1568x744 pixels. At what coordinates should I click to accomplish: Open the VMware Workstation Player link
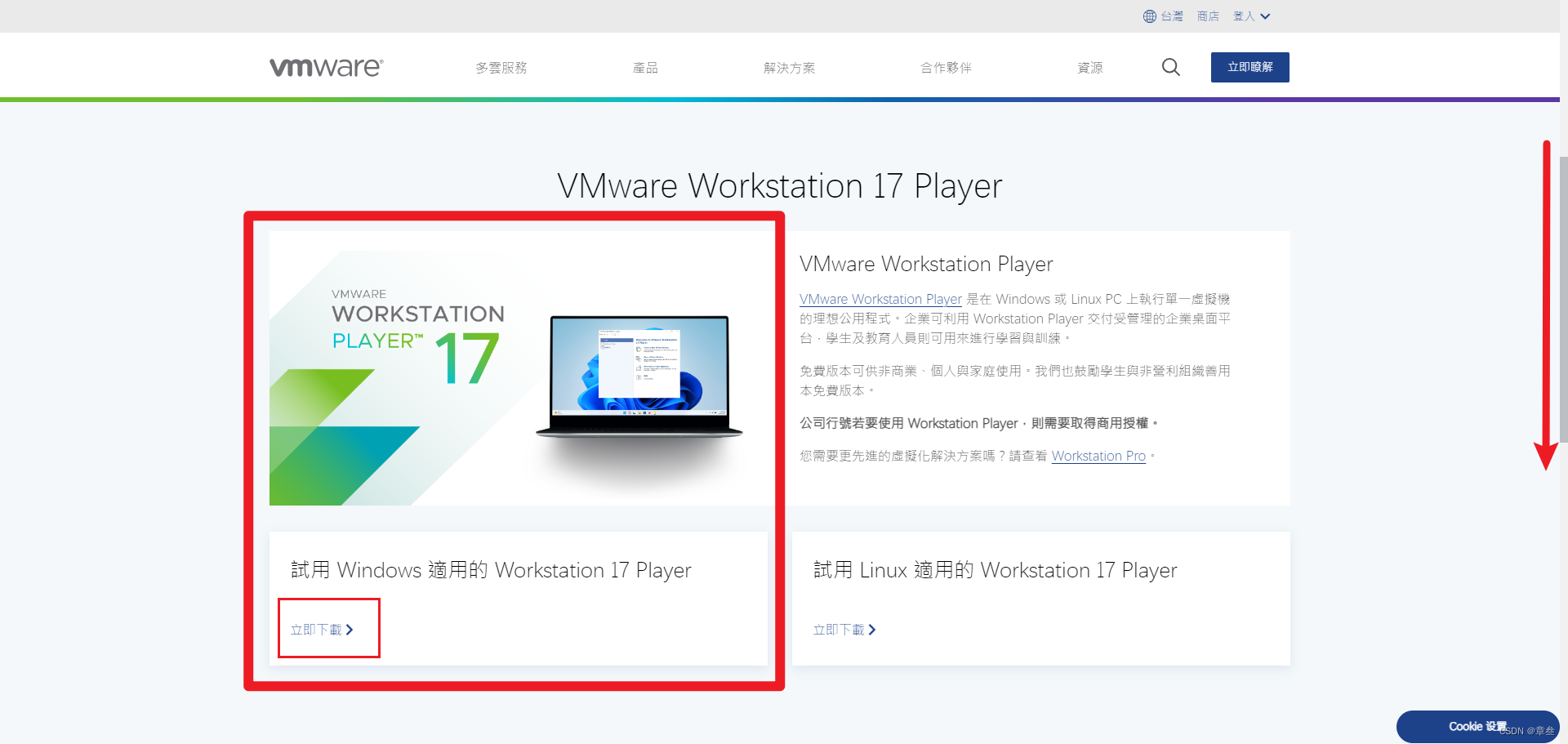click(x=880, y=299)
